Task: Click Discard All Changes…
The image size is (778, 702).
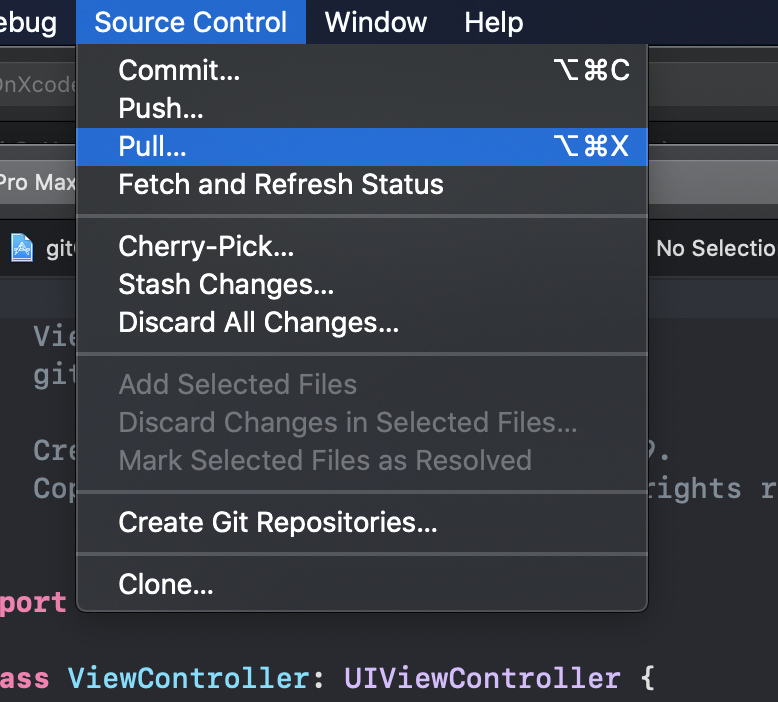Action: pos(259,322)
